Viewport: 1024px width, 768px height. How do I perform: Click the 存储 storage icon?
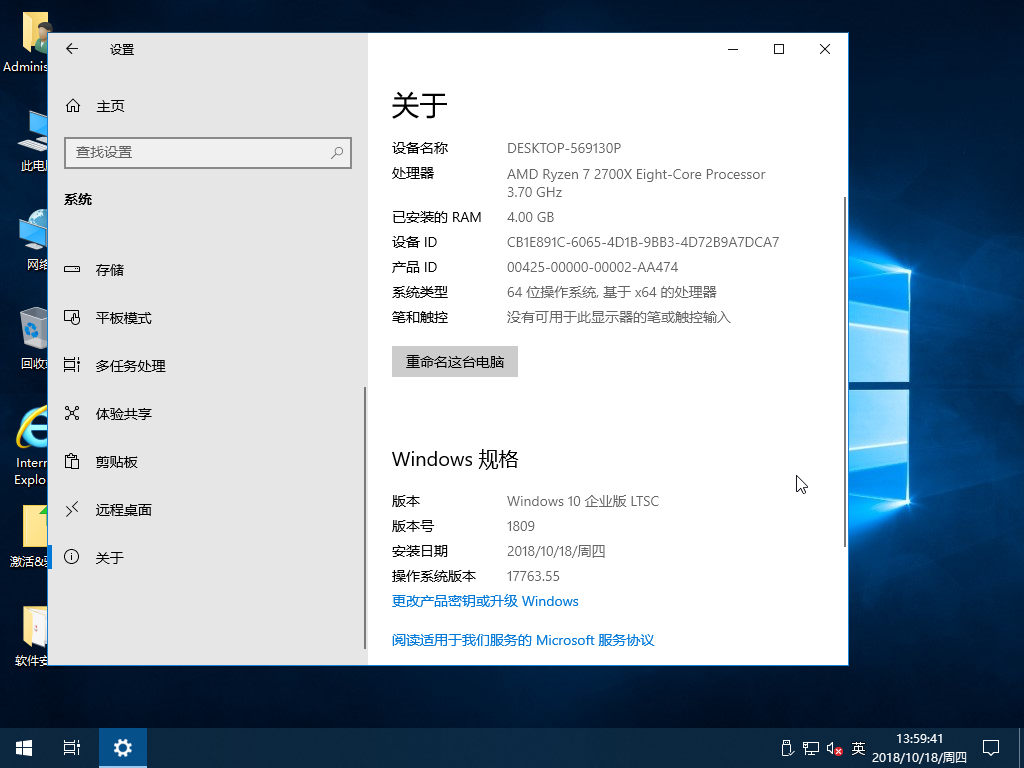point(72,269)
